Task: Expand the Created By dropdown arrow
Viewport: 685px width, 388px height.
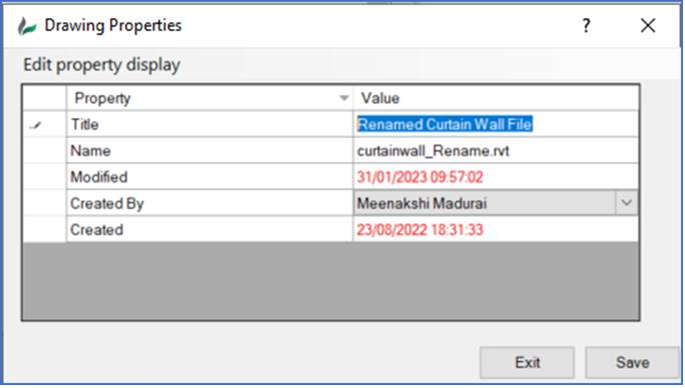Action: (x=626, y=203)
